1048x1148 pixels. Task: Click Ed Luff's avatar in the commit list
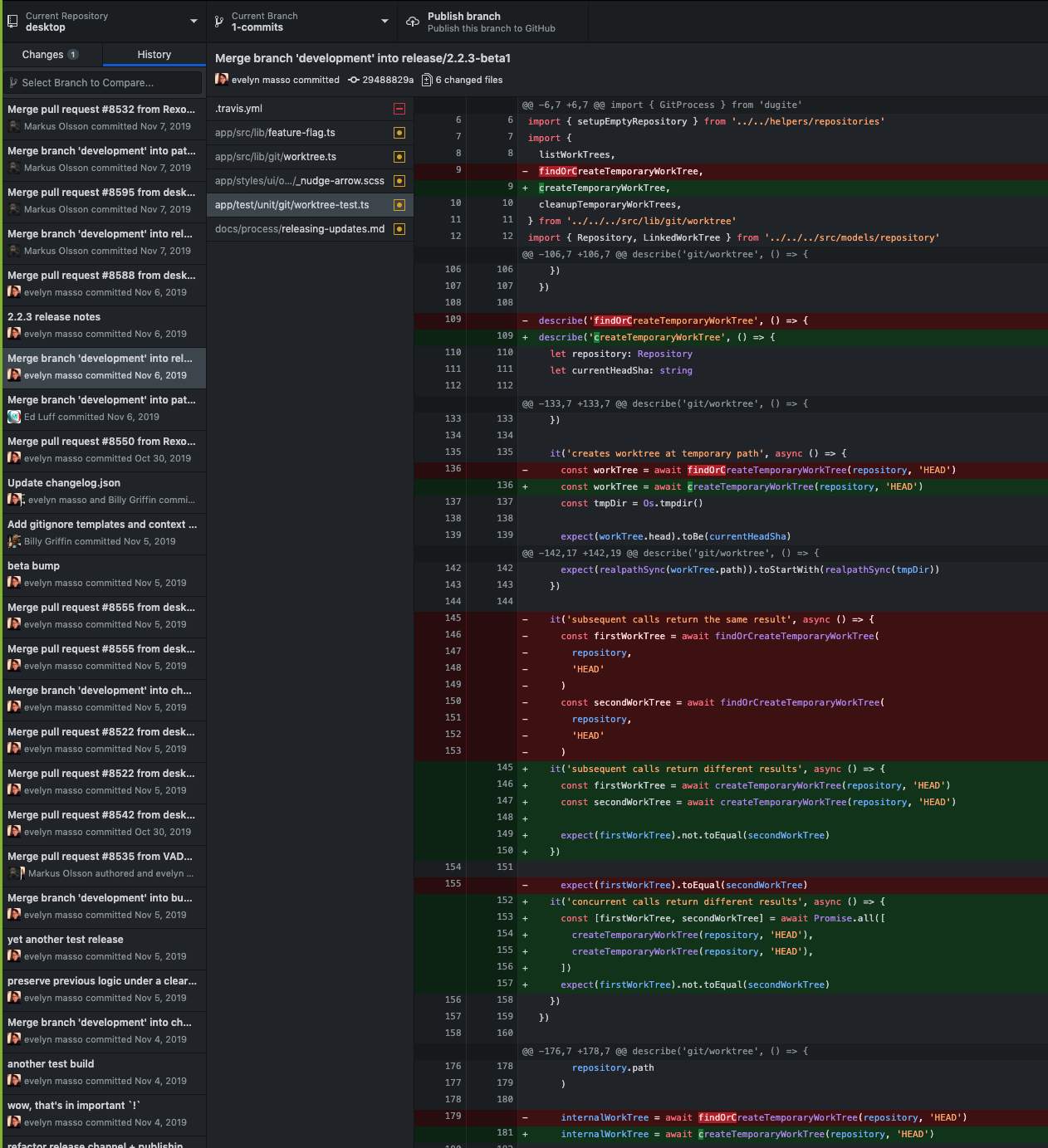tap(14, 417)
